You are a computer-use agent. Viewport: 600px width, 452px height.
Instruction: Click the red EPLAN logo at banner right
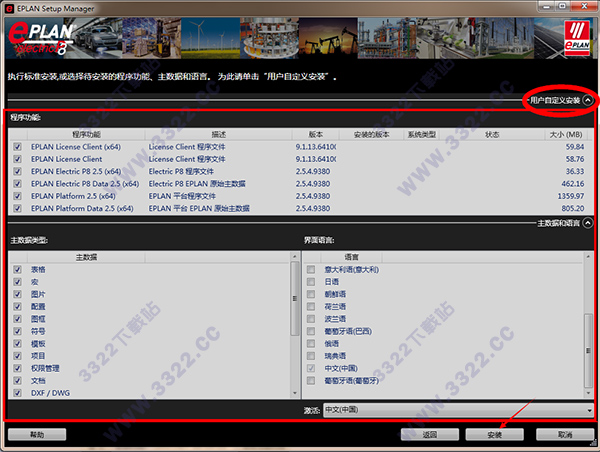click(x=577, y=38)
